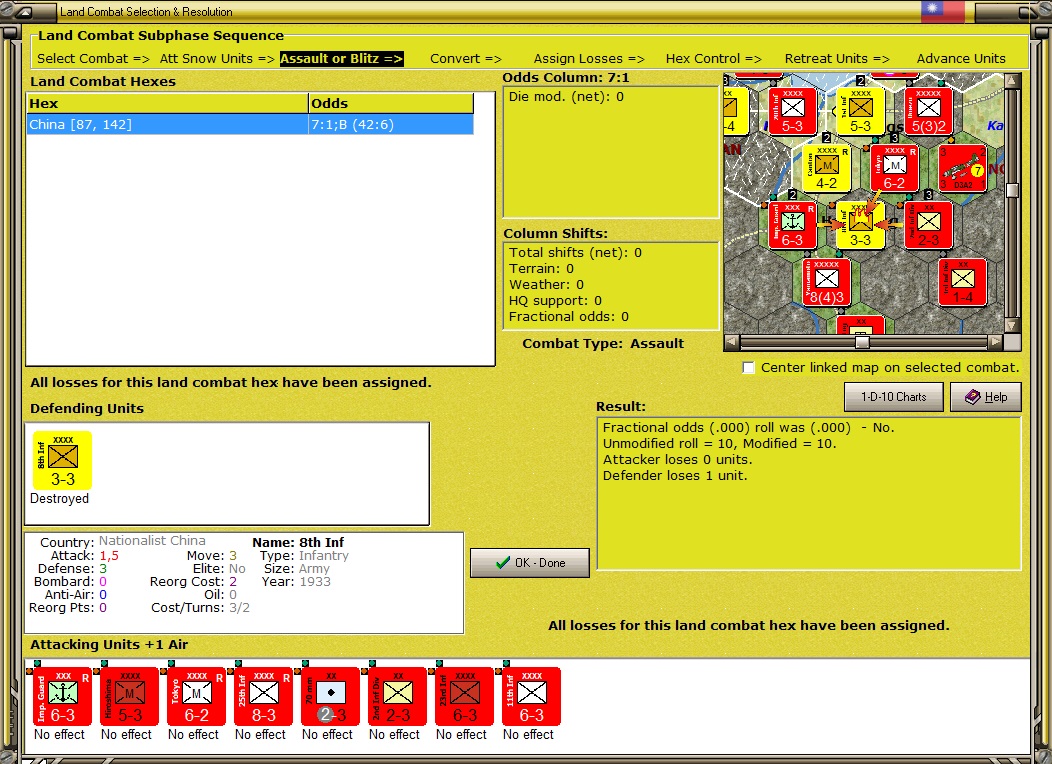Viewport: 1052px width, 764px height.
Task: Click the map scroll up arrow
Action: click(1012, 81)
